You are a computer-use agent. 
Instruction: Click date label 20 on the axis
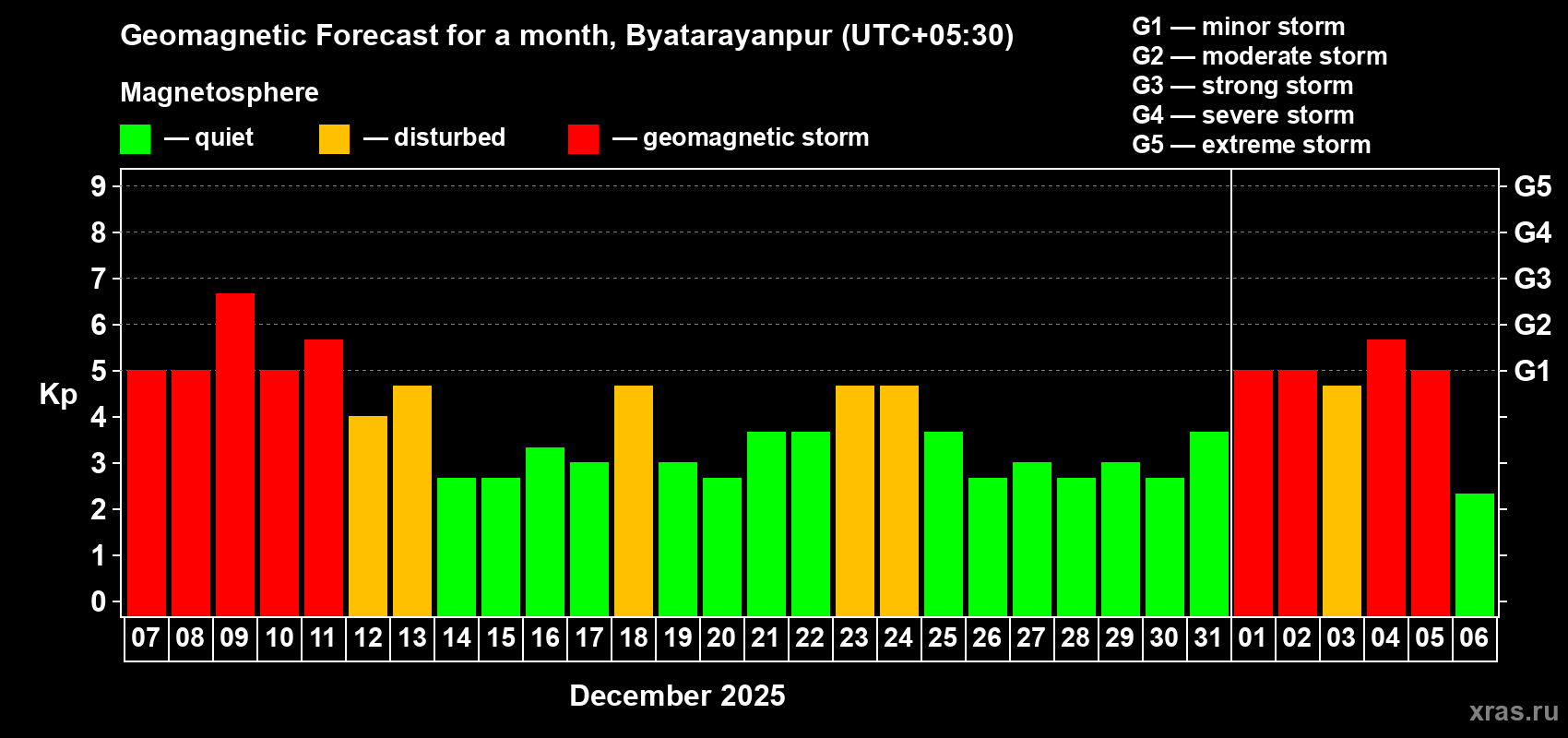(721, 637)
